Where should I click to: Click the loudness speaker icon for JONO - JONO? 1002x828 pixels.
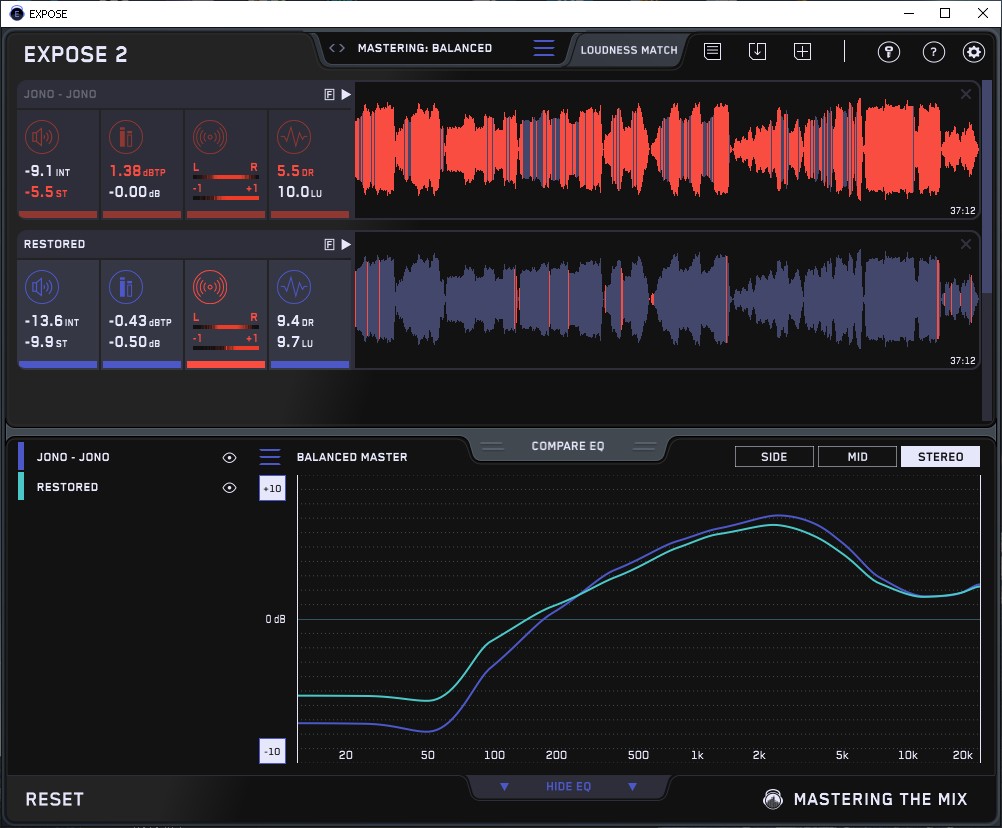41,137
